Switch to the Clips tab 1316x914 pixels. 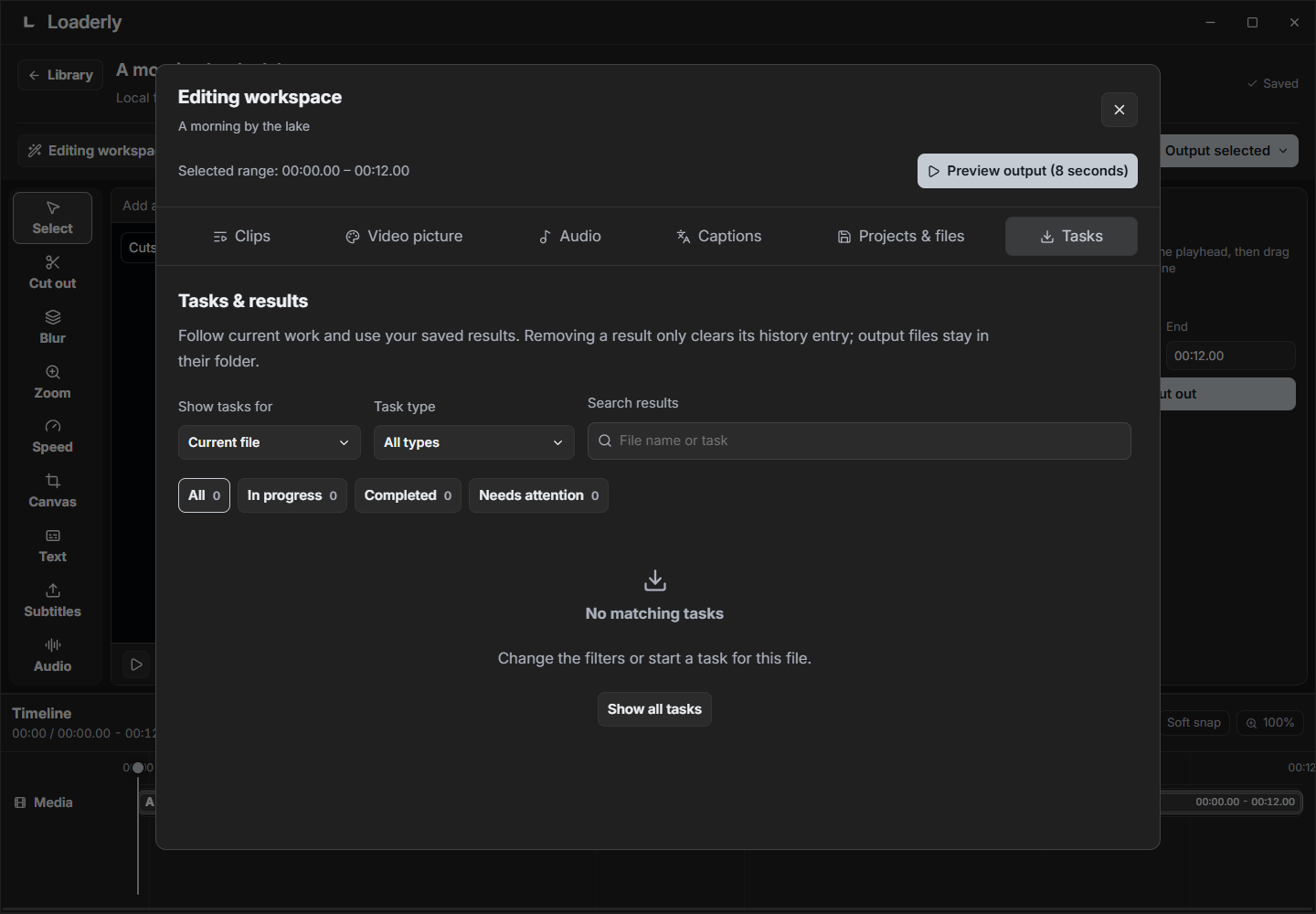pyautogui.click(x=241, y=236)
